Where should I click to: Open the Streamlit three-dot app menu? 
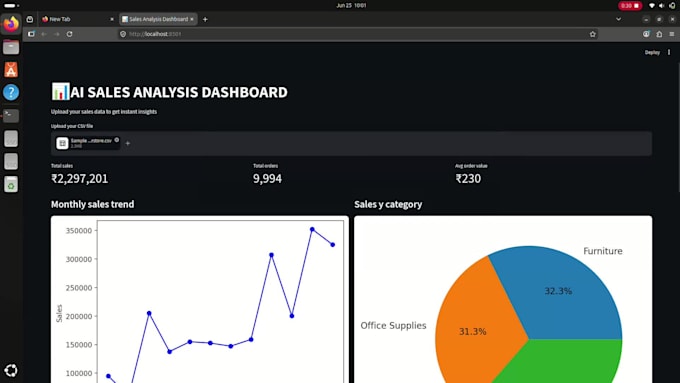coord(669,52)
